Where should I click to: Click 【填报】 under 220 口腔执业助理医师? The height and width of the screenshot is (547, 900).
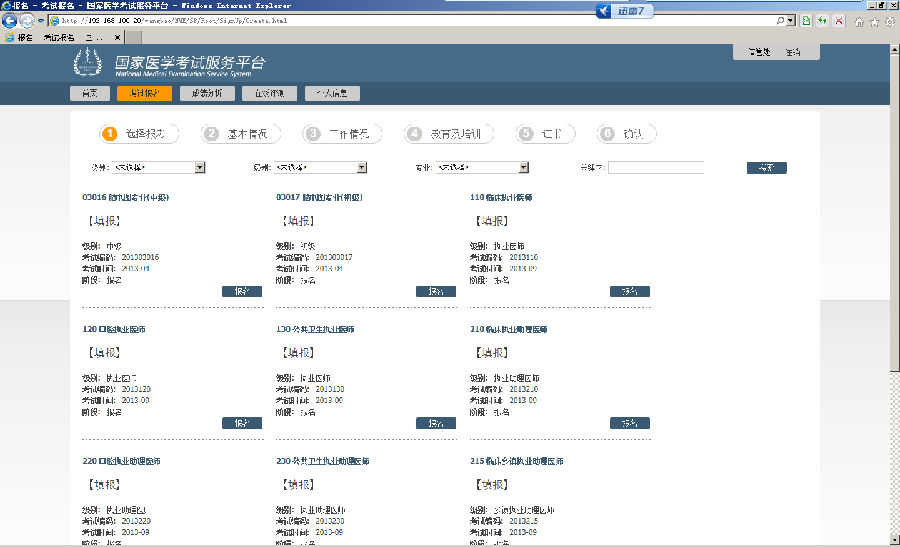click(x=104, y=485)
